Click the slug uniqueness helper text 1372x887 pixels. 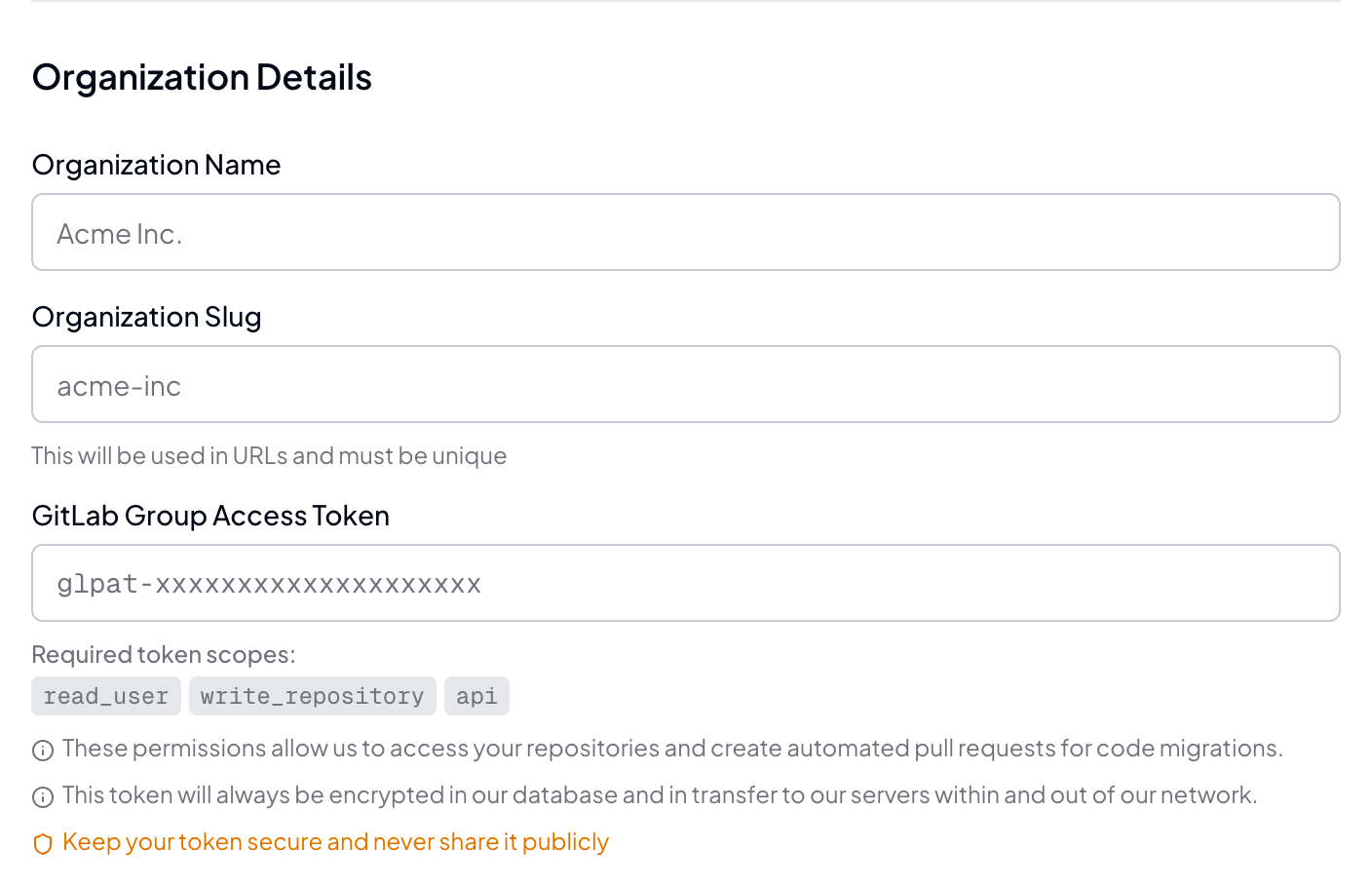pyautogui.click(x=269, y=455)
